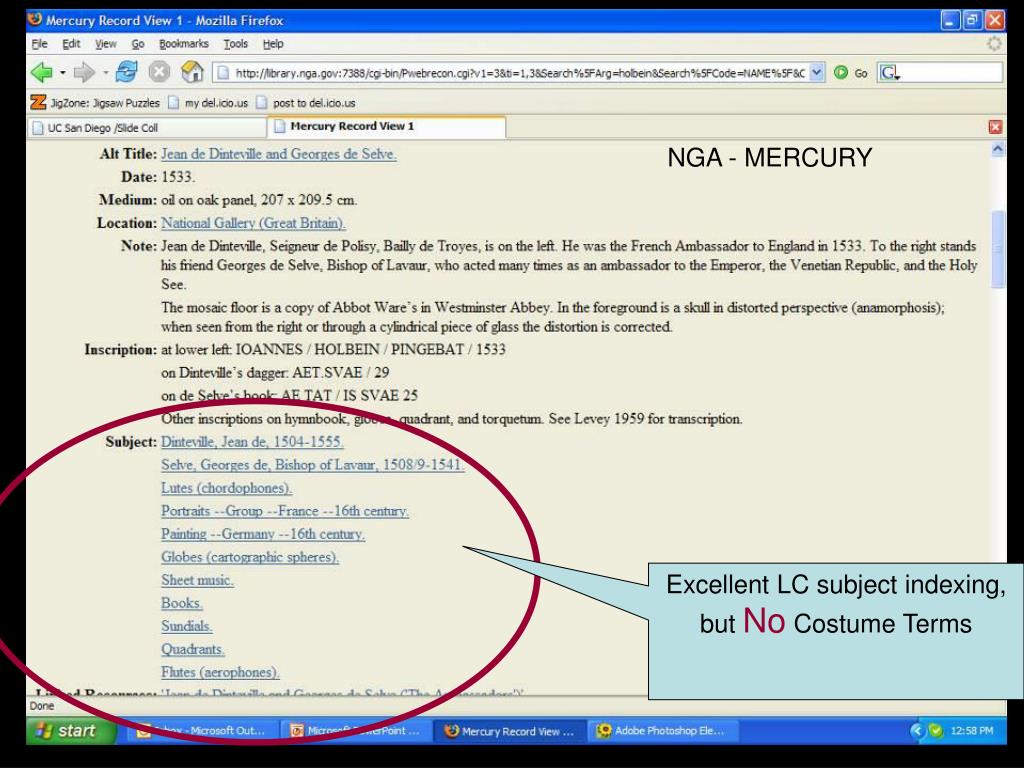Open subject link Dinteville, Jean de, 1504-1555
Screen dimensions: 1024x768
252,442
